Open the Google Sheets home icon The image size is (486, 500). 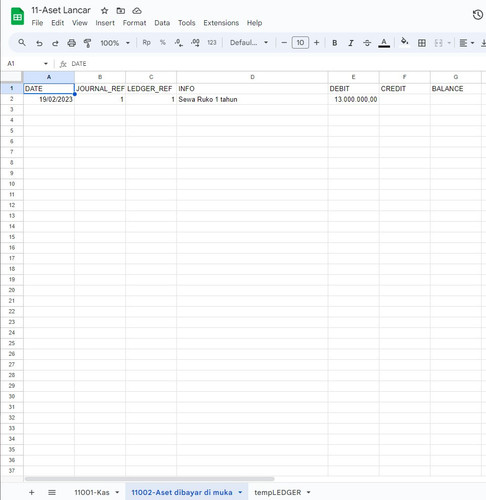point(17,17)
